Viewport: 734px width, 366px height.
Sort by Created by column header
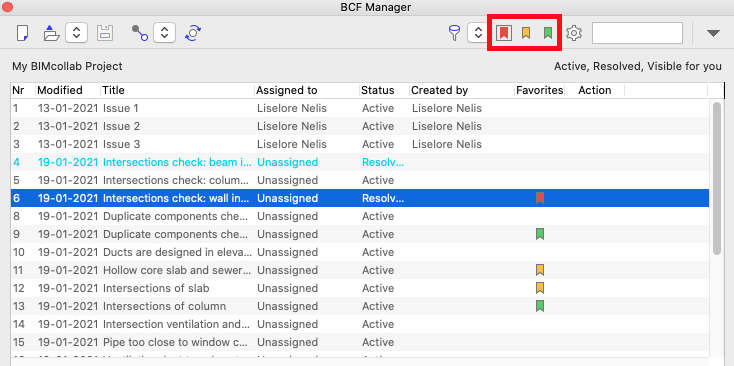462,90
